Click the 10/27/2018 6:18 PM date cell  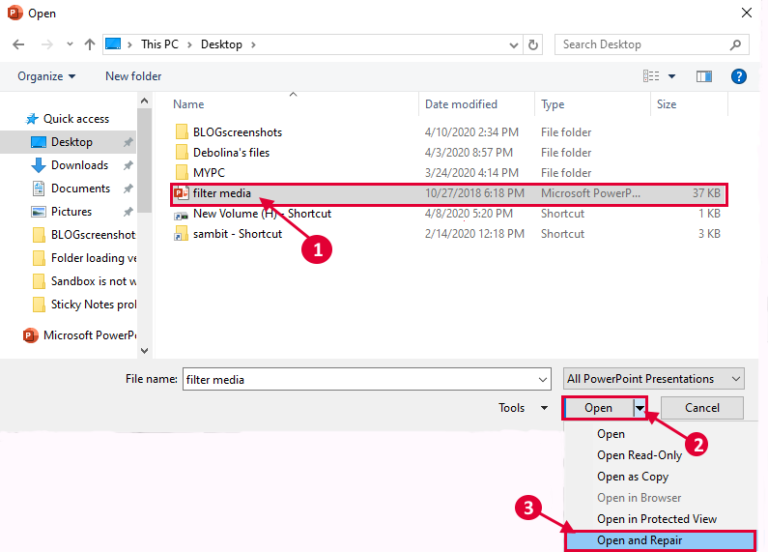pyautogui.click(x=474, y=193)
